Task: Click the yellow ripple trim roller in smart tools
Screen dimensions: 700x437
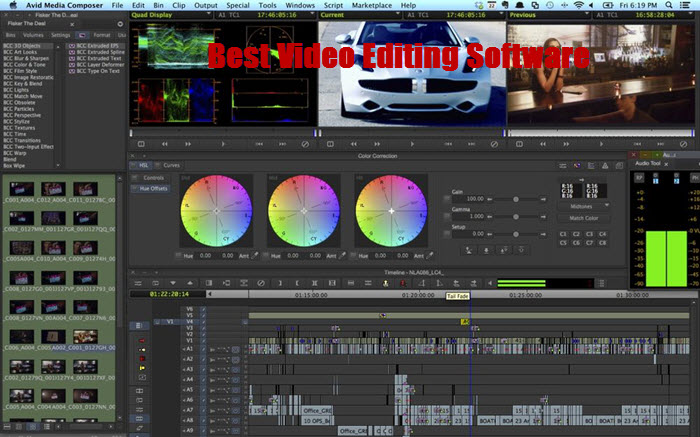Action: coord(142,368)
